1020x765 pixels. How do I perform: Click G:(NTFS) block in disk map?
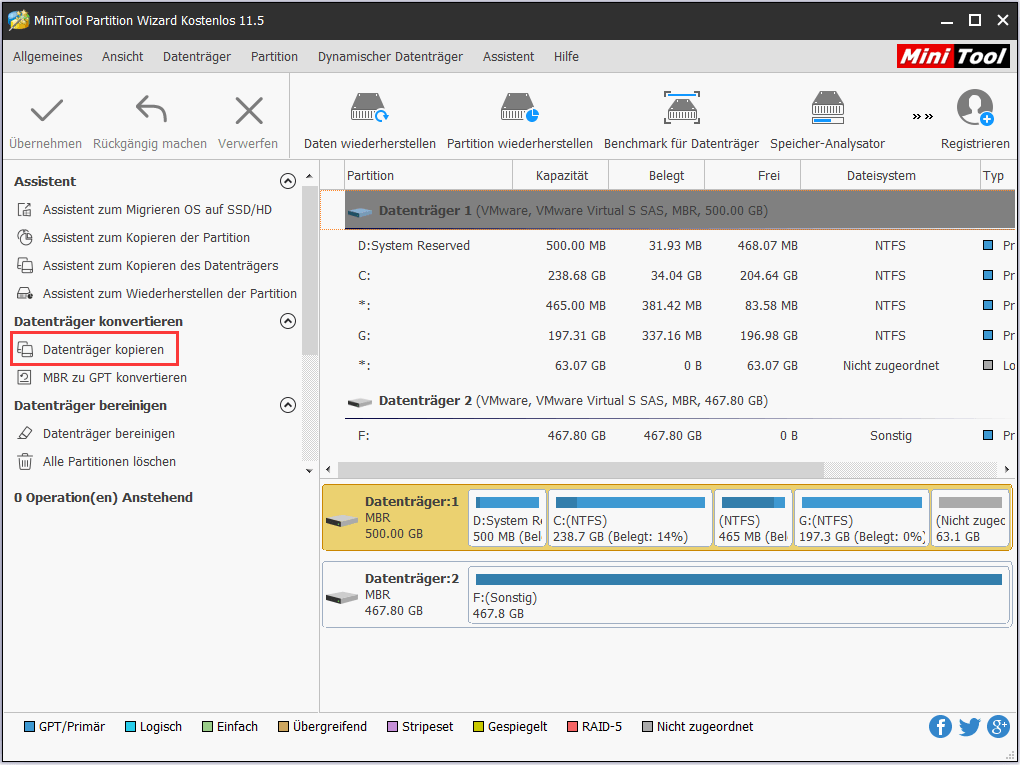[862, 518]
